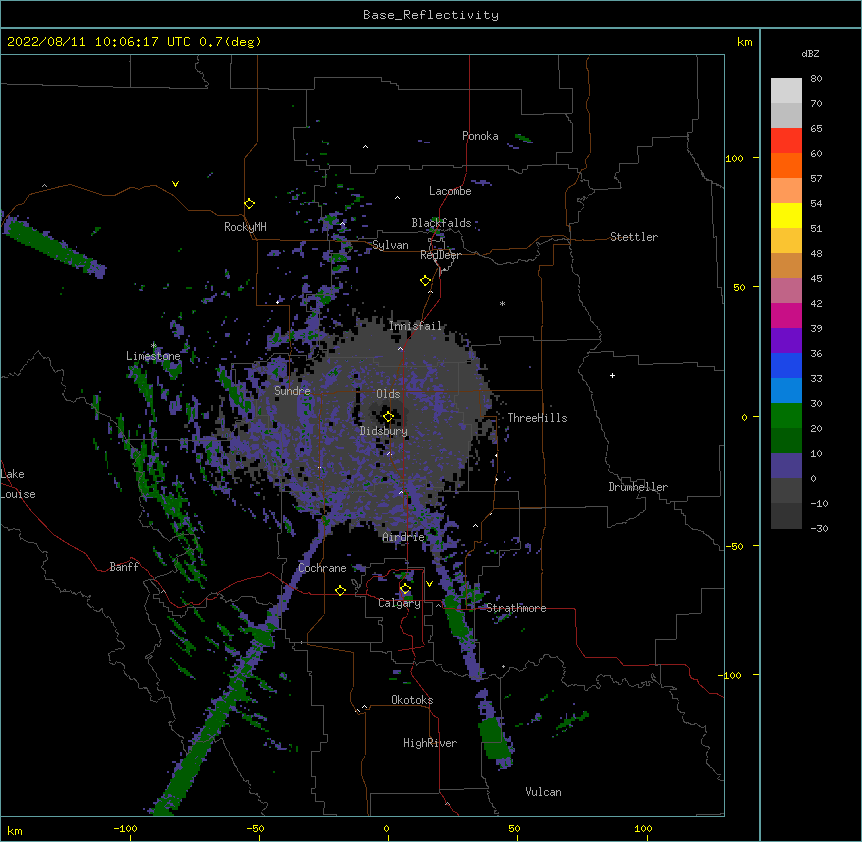862x842 pixels.
Task: Pick the blue 33–36 dBZ legend swatch
Action: tap(786, 365)
